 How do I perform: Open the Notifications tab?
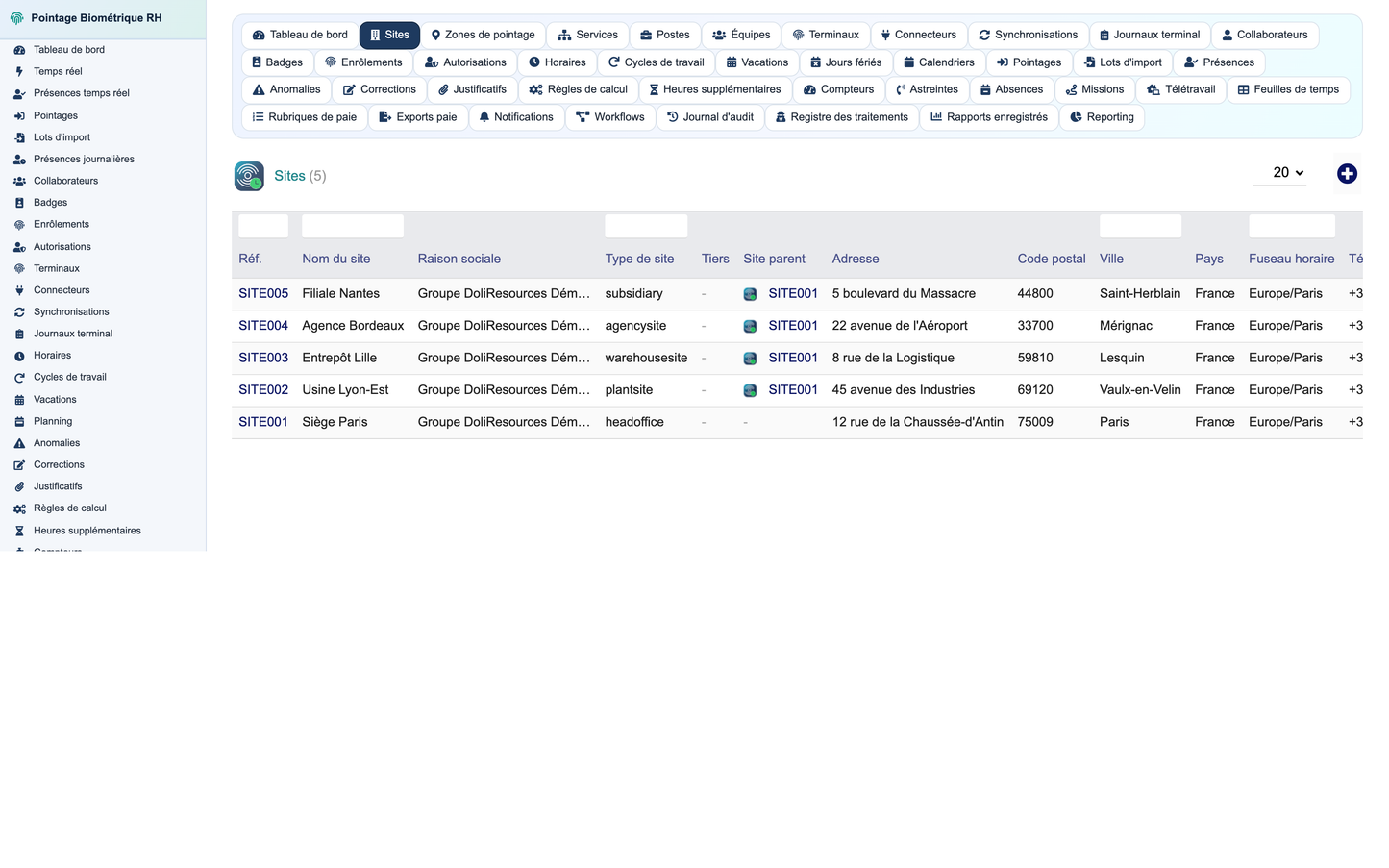click(516, 117)
